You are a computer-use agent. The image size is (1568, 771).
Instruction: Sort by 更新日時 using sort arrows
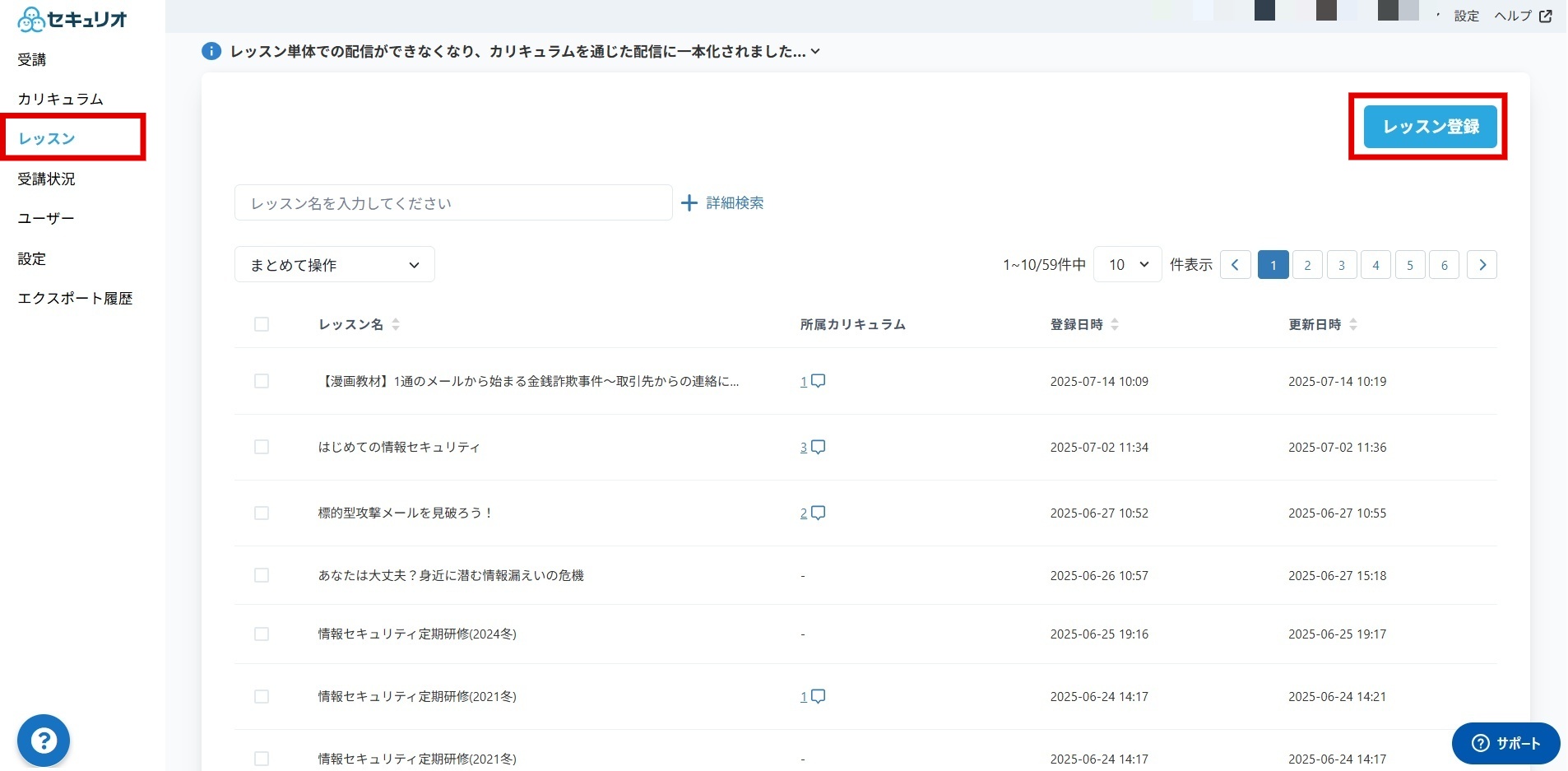(x=1353, y=324)
